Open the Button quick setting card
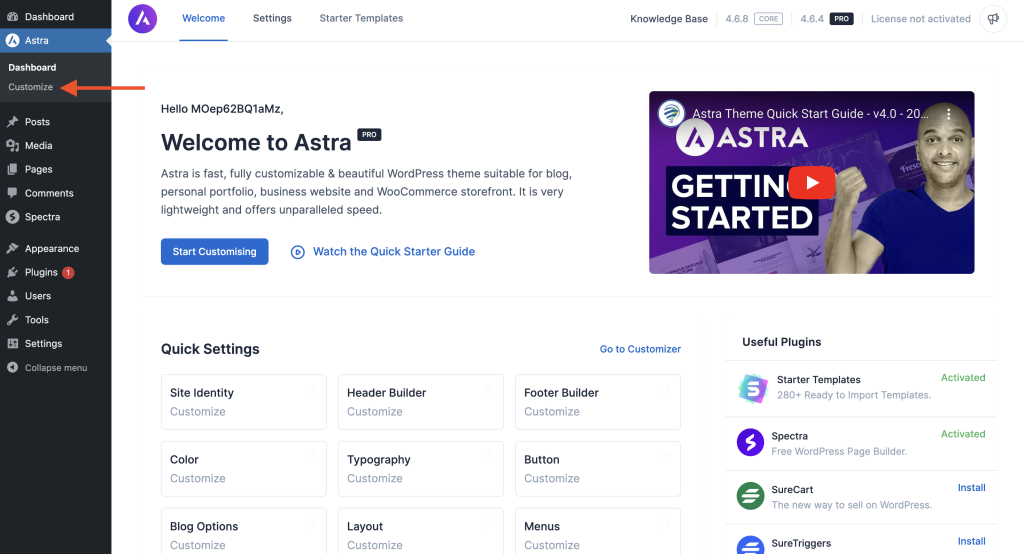 (598, 468)
